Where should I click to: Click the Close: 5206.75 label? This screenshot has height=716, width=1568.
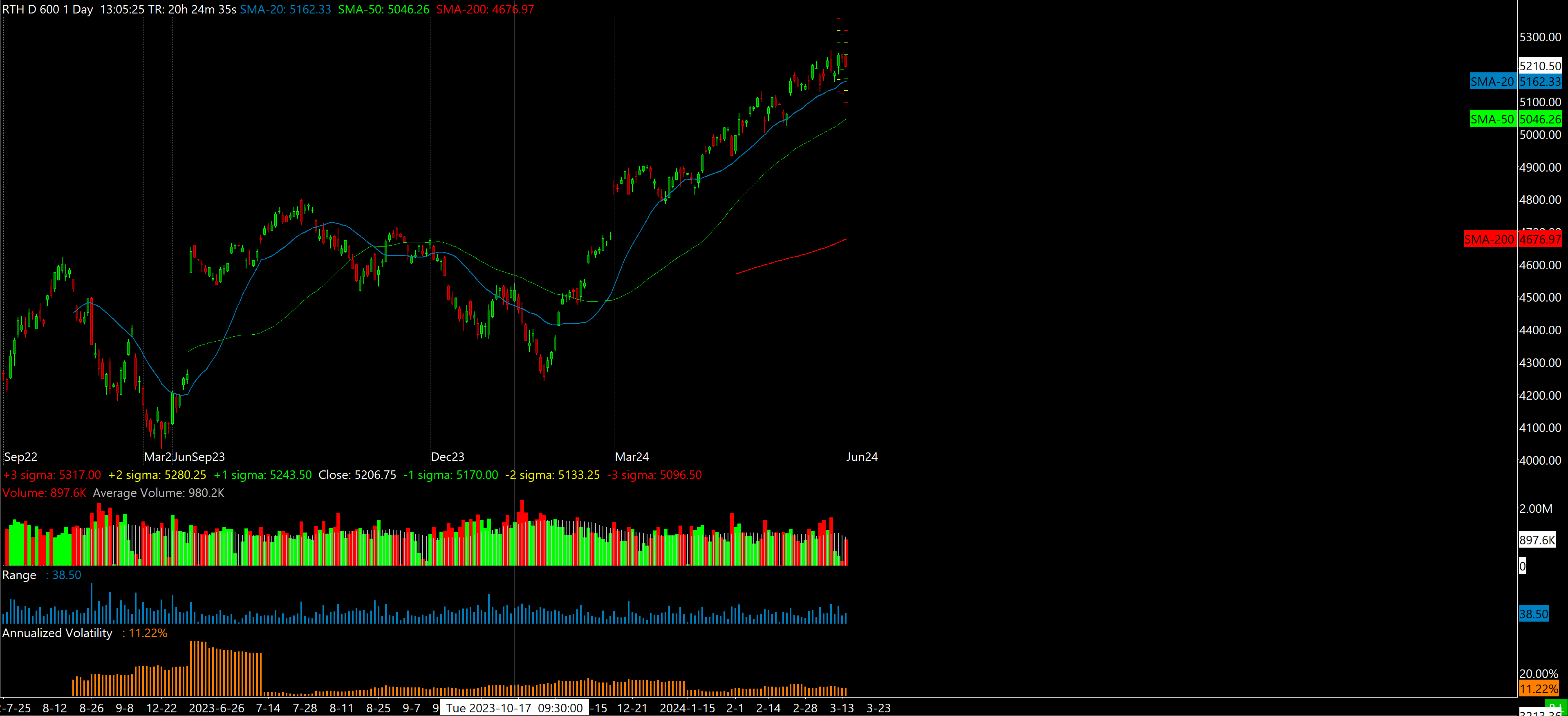coord(357,474)
